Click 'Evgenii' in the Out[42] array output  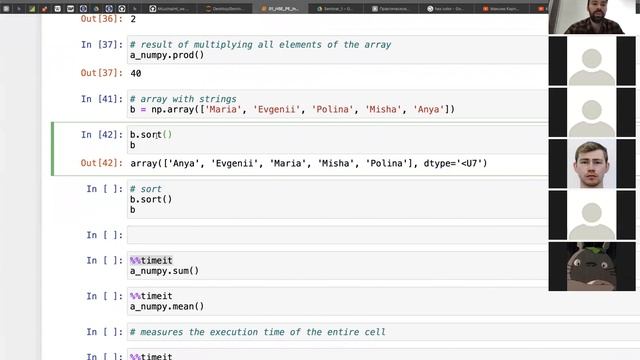[234, 163]
